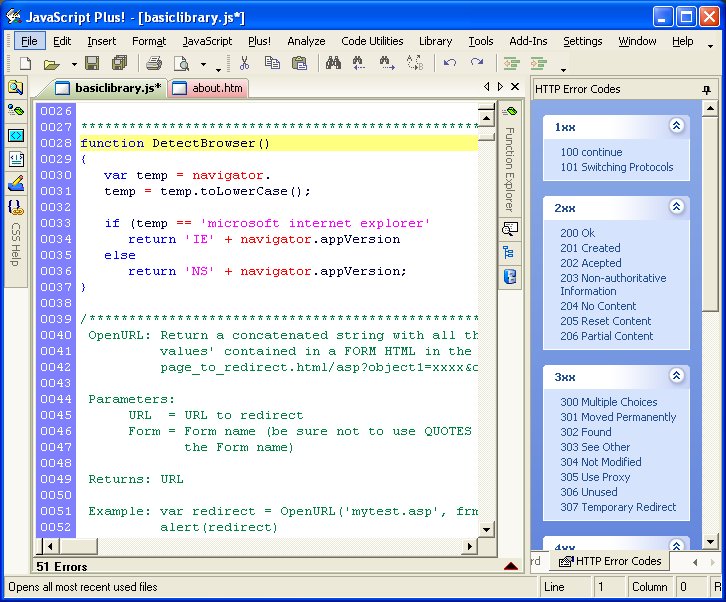Click the Replace icon in the toolbar
Screen dimensions: 726x602
click(414, 63)
